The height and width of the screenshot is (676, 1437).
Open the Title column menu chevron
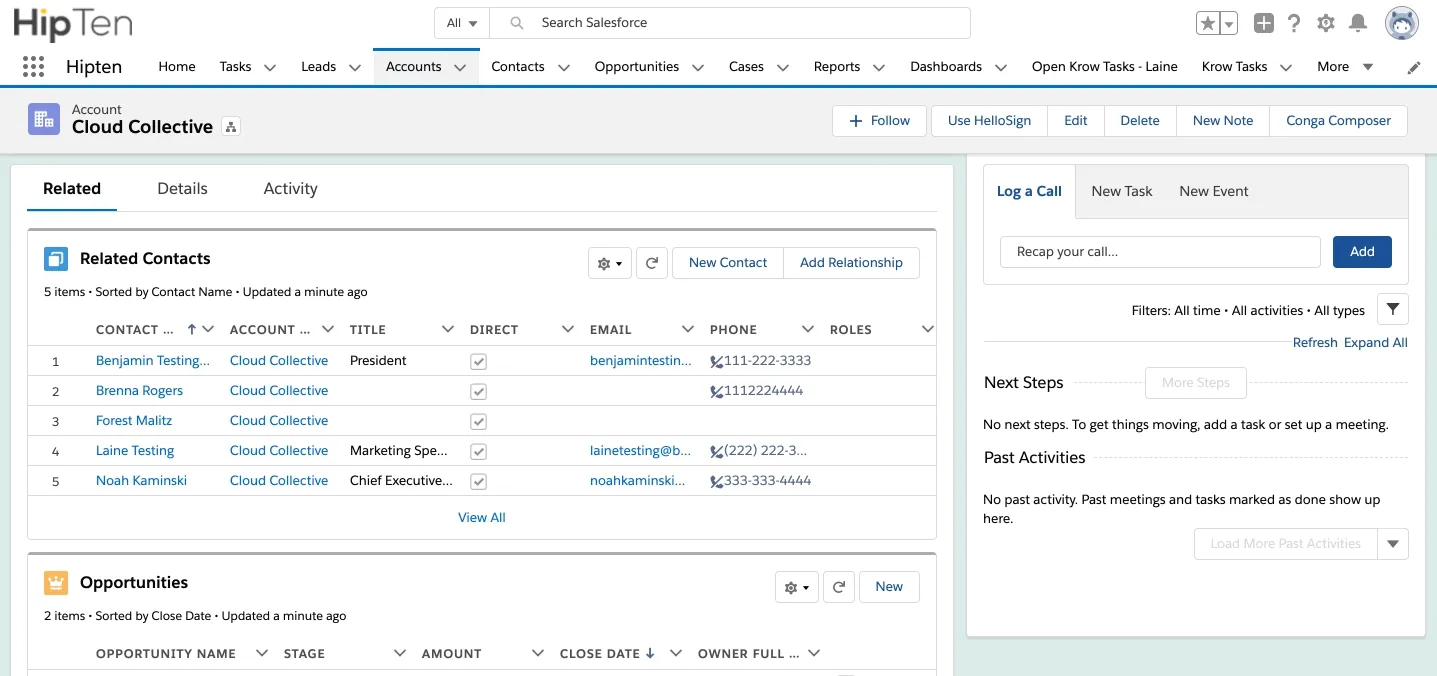pyautogui.click(x=448, y=329)
